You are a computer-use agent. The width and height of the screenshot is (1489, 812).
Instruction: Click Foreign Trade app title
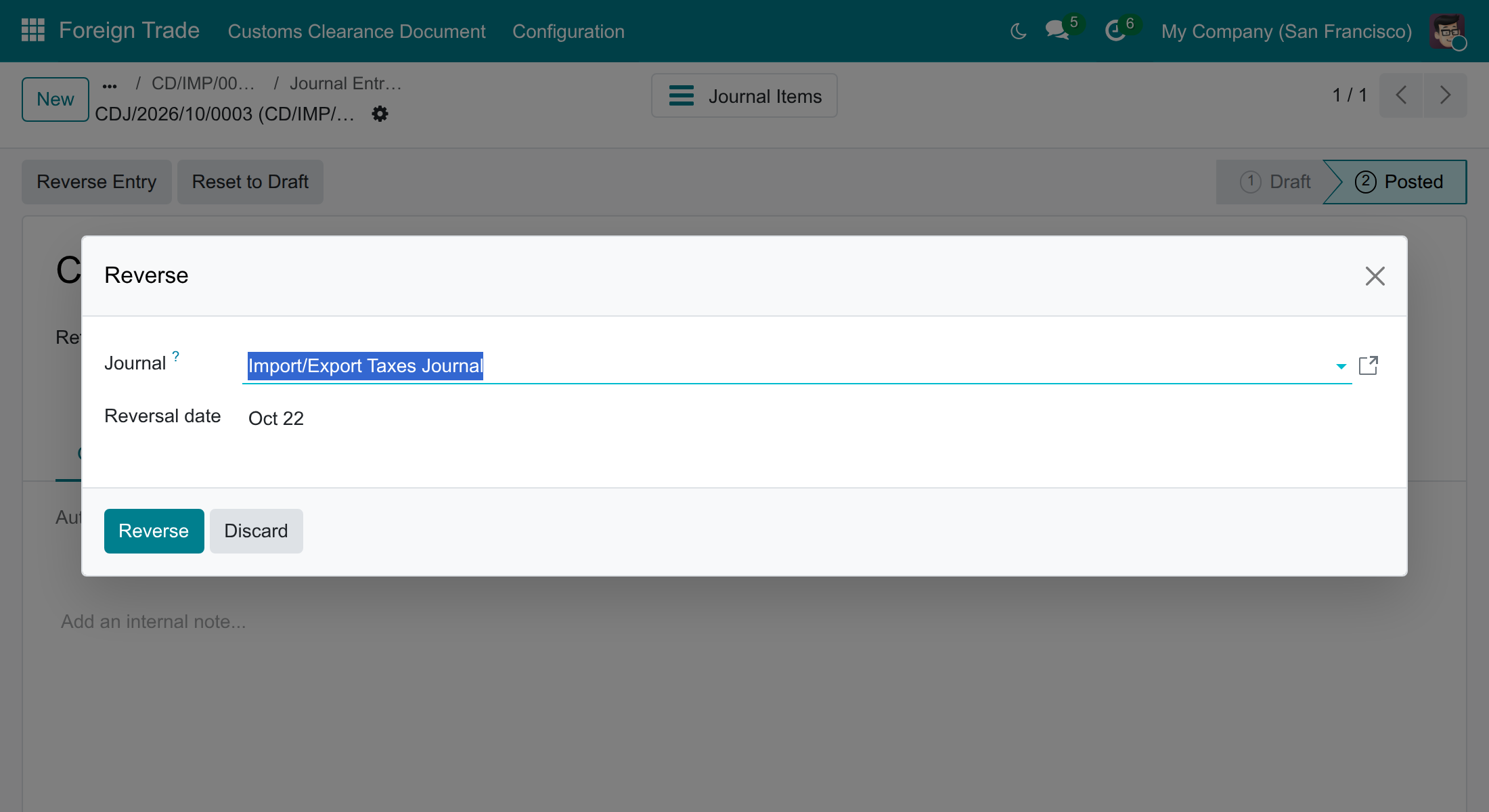129,30
